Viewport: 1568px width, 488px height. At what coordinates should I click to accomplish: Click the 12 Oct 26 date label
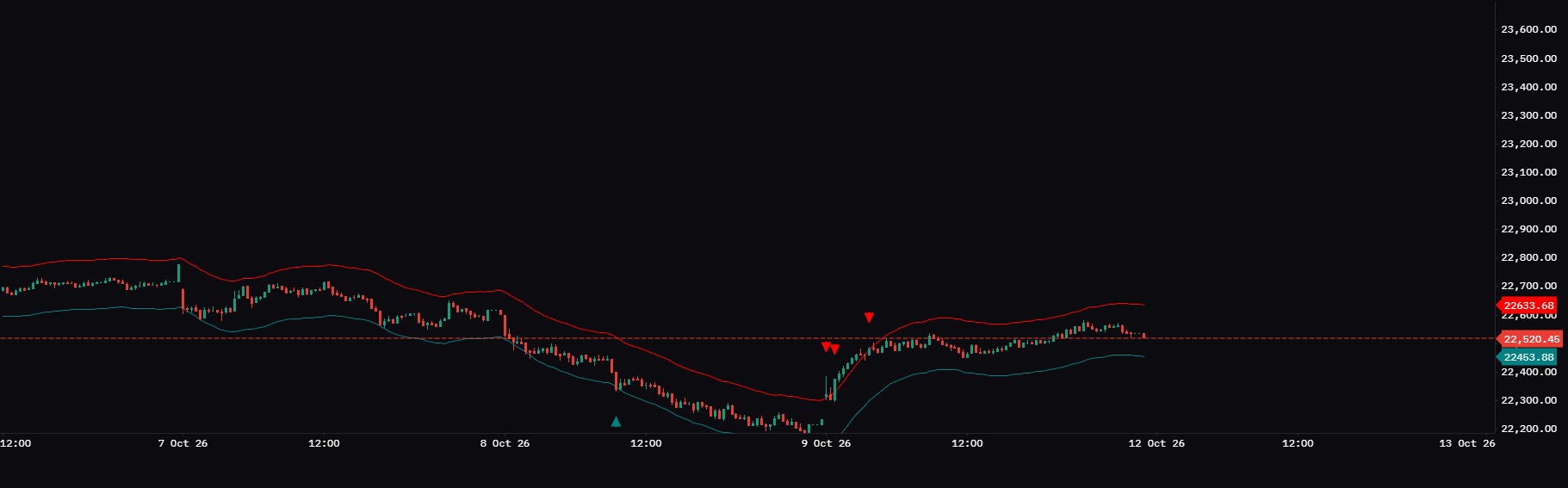1156,443
